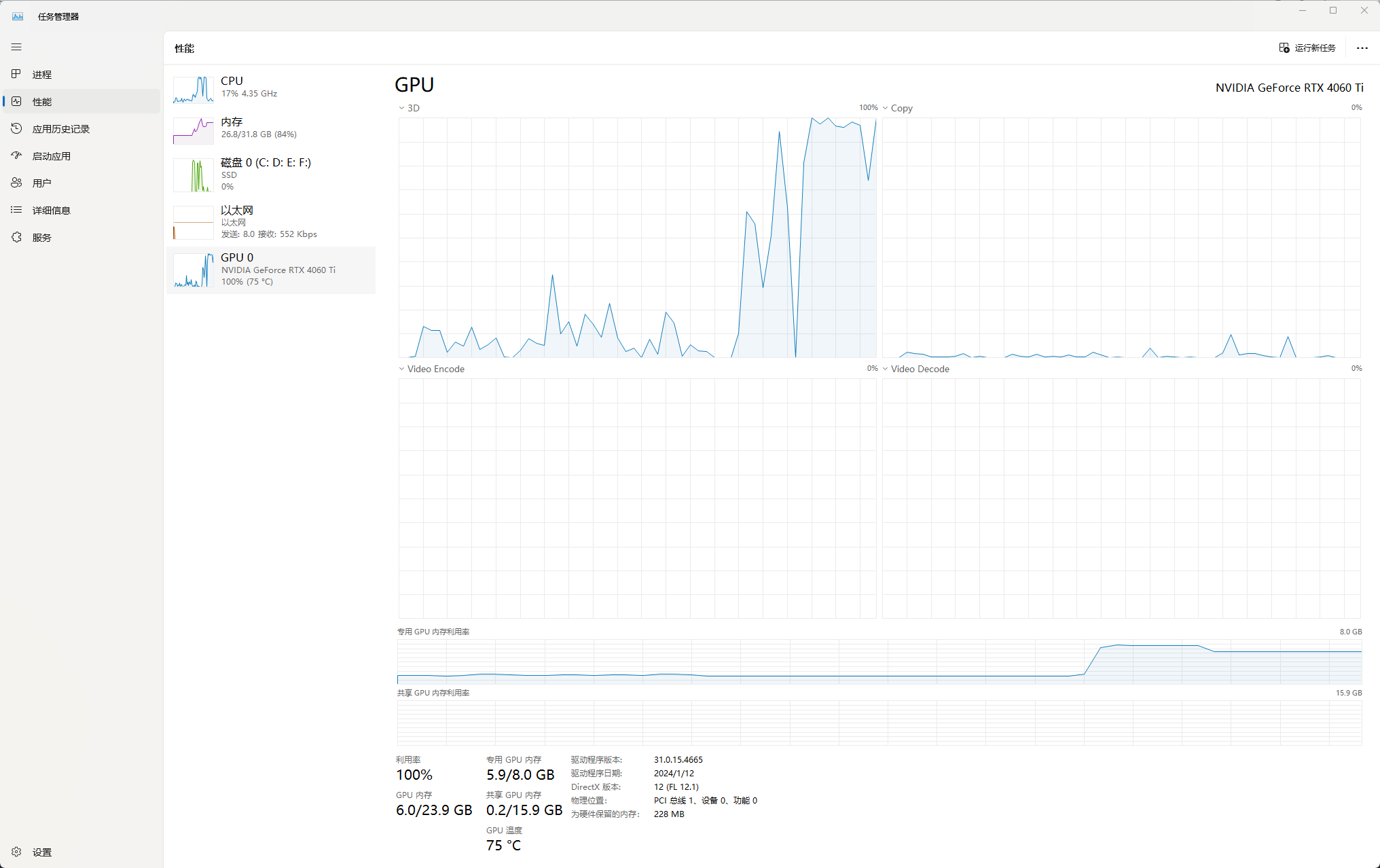
Task: Click the Video Encode graph area
Action: [637, 499]
